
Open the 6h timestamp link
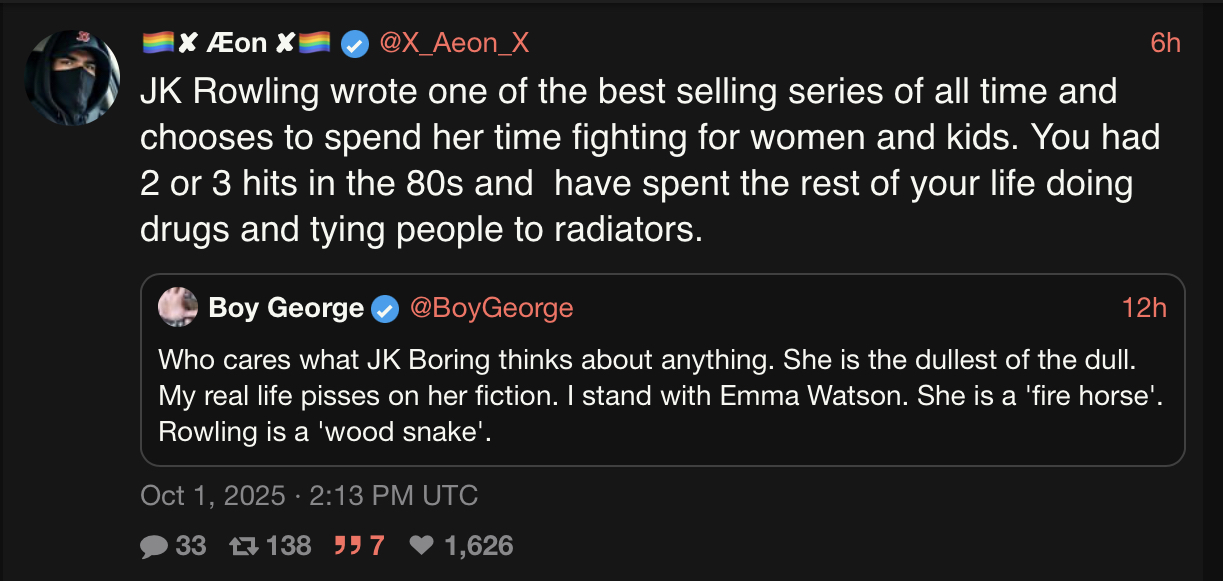pyautogui.click(x=1165, y=43)
